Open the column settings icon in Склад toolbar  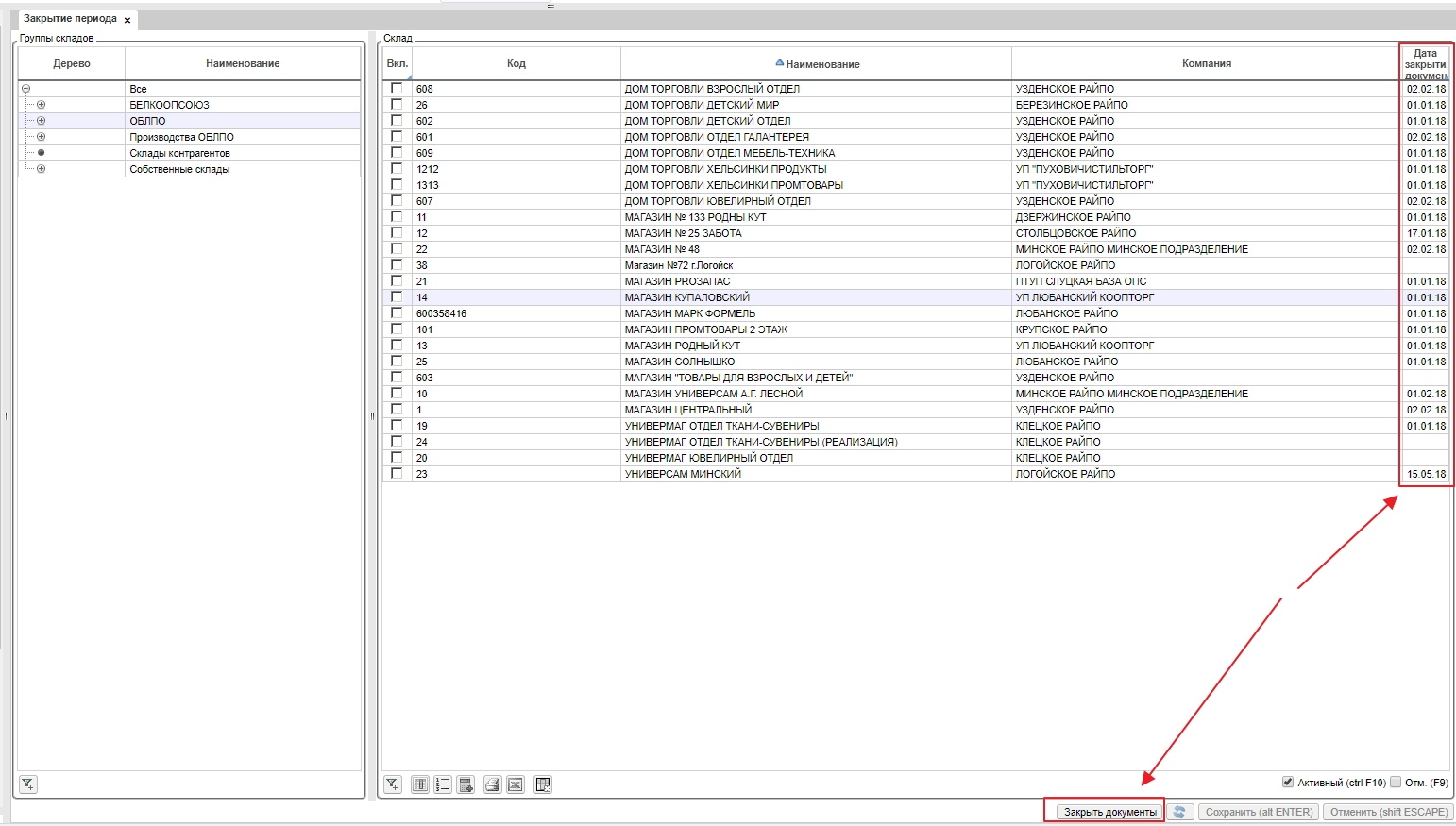[x=420, y=784]
